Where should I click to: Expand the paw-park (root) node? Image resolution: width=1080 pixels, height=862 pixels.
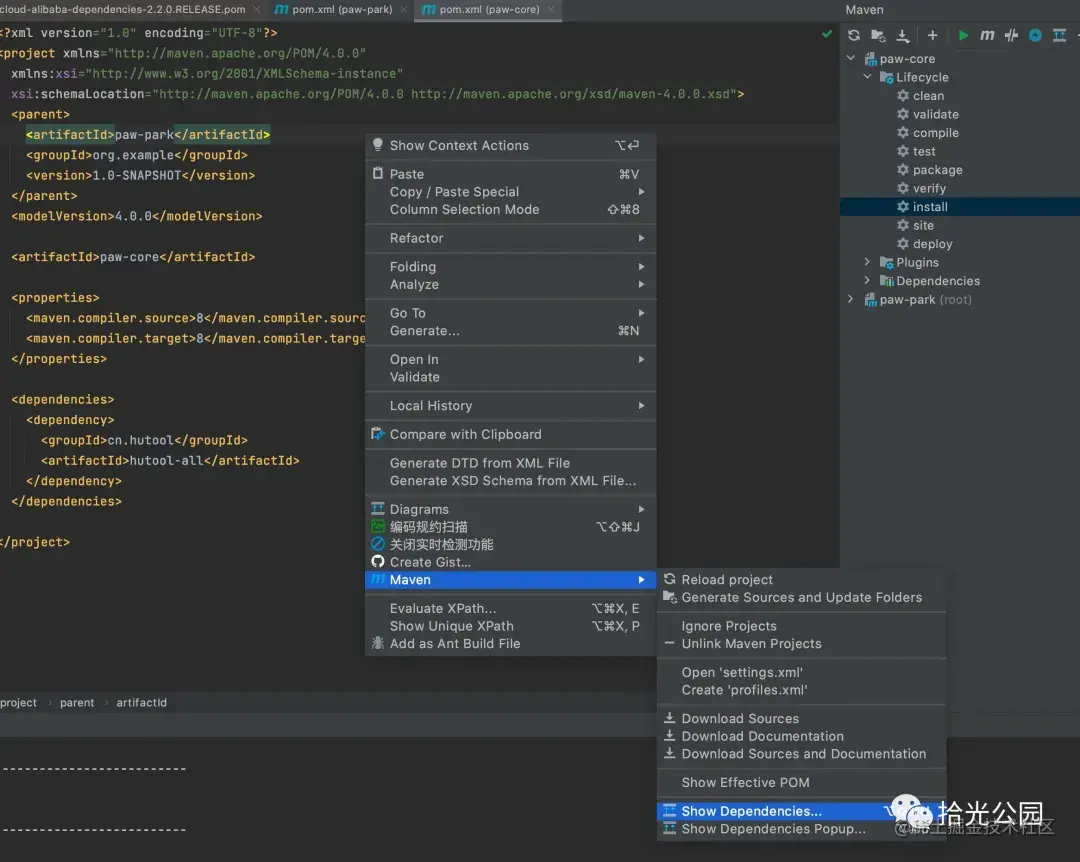pos(851,299)
